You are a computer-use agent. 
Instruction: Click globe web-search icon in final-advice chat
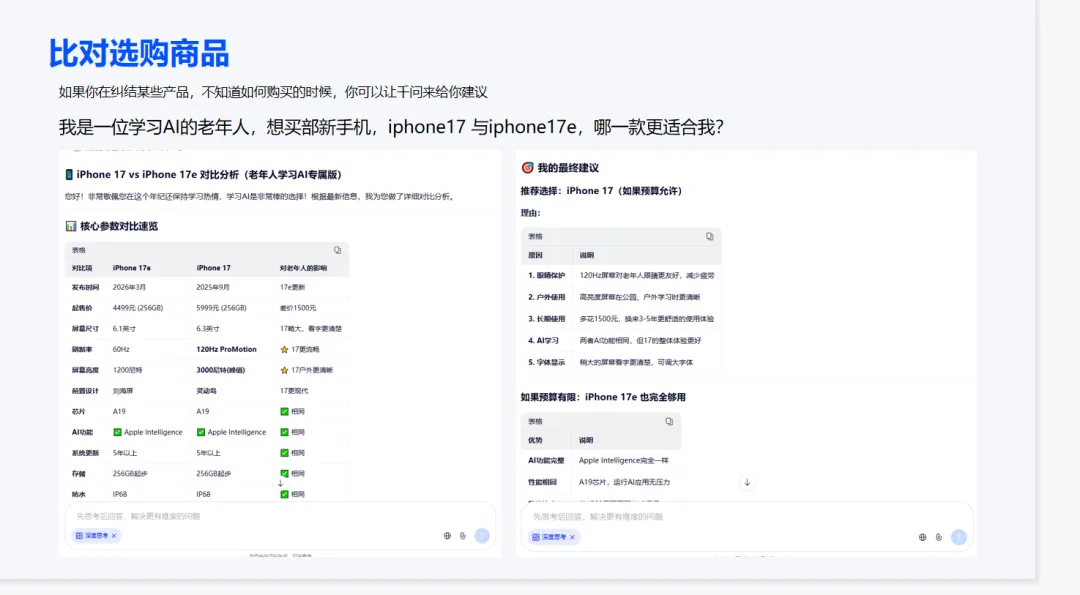[922, 537]
